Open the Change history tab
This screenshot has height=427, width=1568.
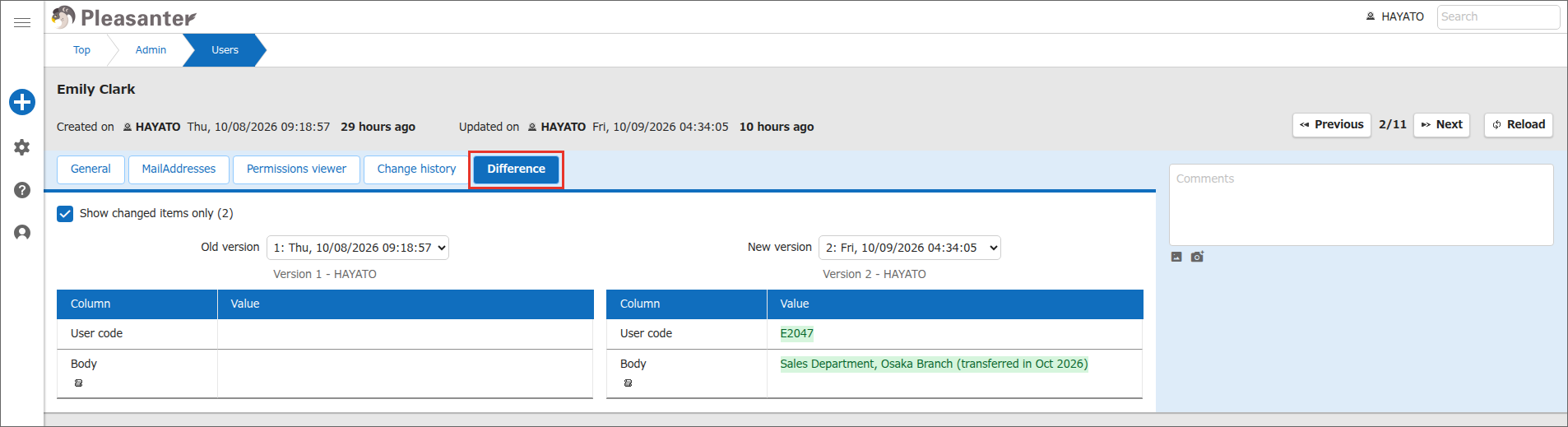click(416, 169)
